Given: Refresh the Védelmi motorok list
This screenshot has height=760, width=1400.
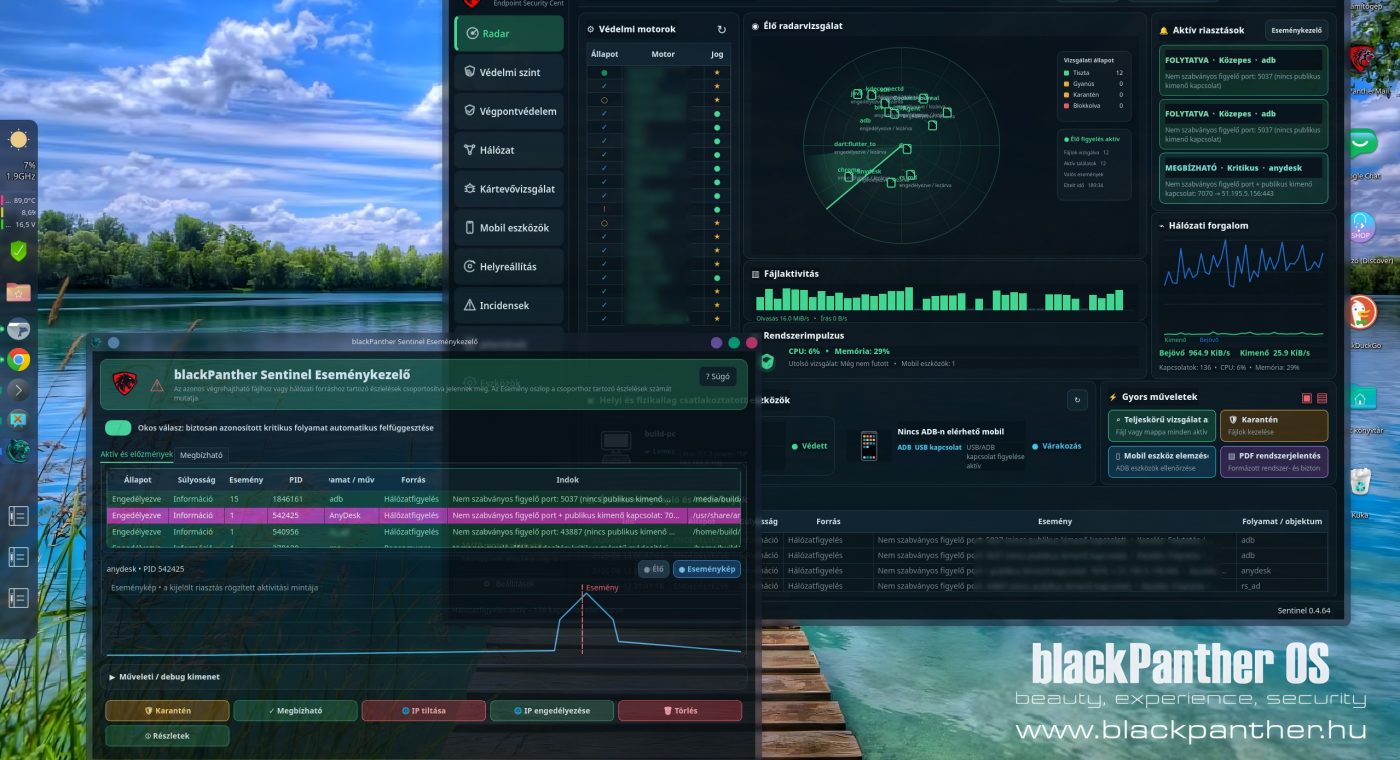Looking at the screenshot, I should point(722,30).
